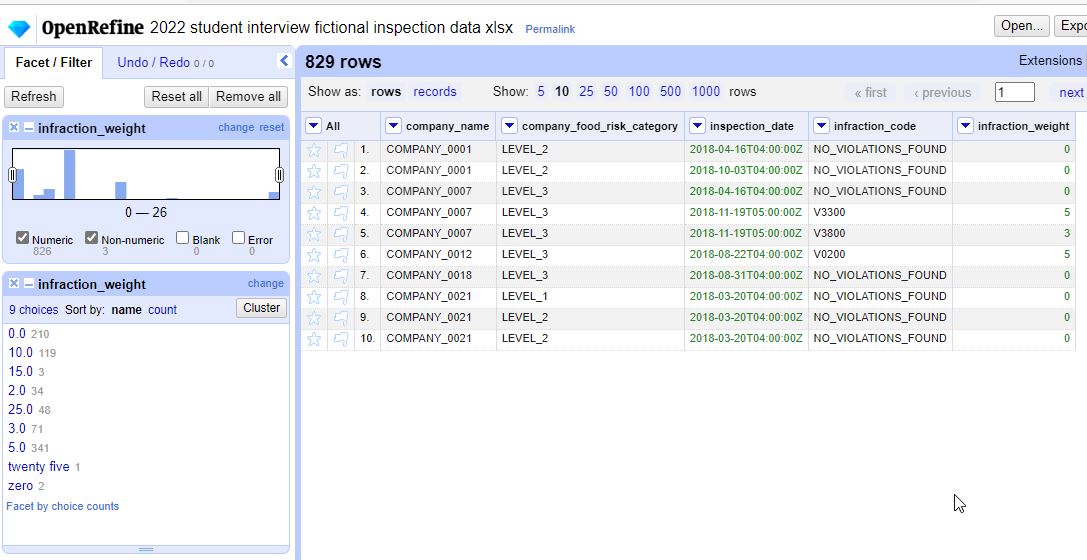Open infraction_code column dropdown
The width and height of the screenshot is (1087, 560).
[x=821, y=125]
